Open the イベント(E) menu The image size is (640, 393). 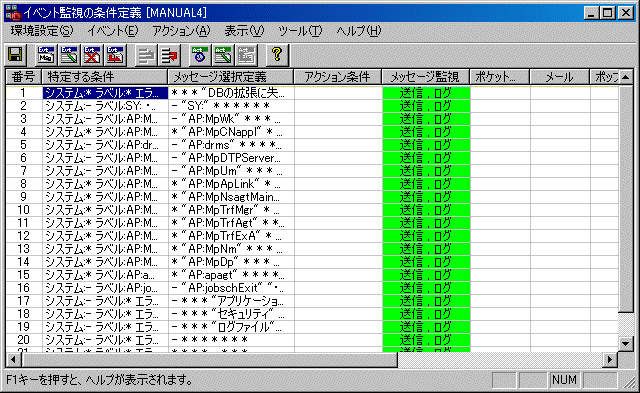pos(112,31)
